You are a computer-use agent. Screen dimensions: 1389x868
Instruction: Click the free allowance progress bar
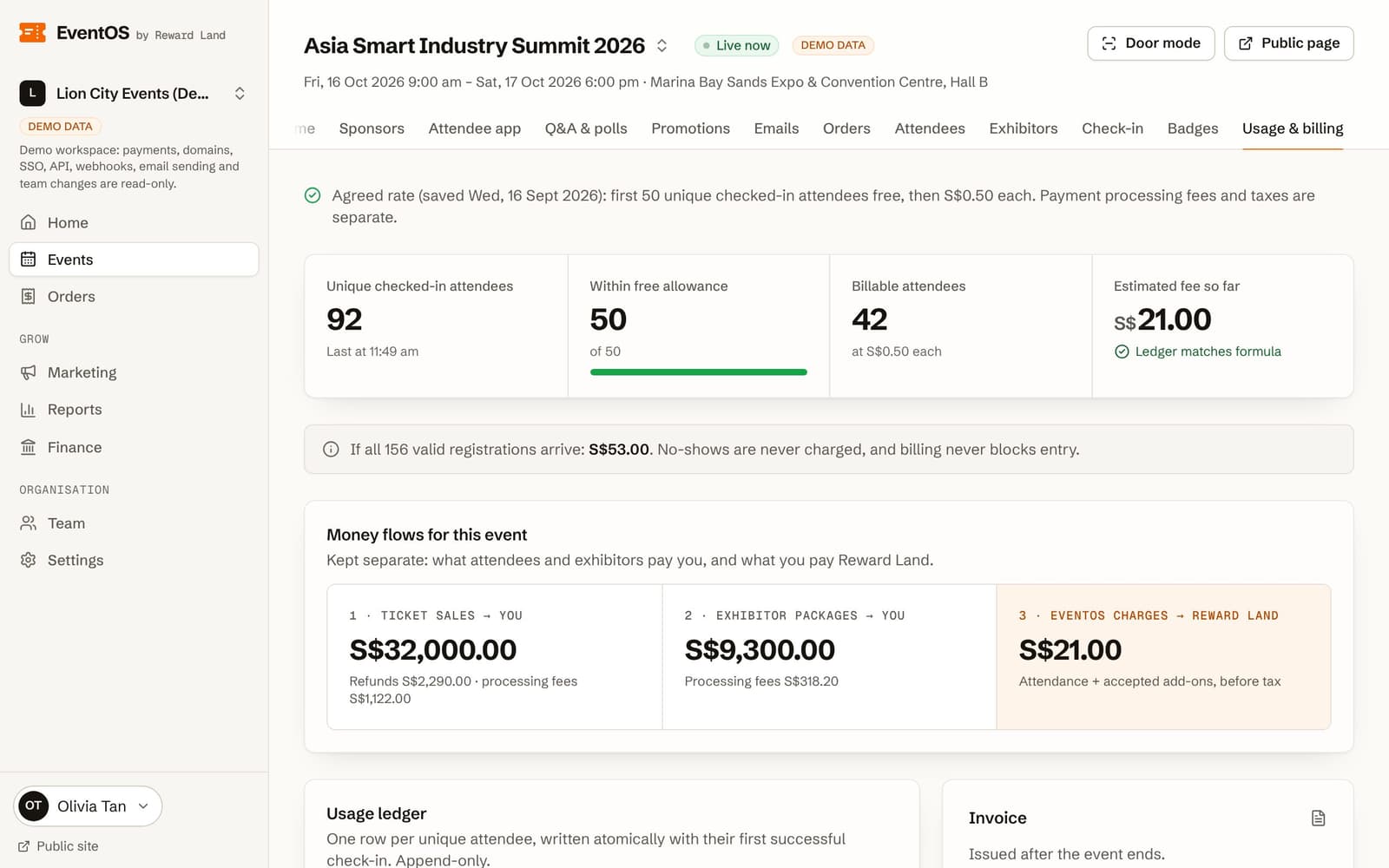click(x=699, y=372)
